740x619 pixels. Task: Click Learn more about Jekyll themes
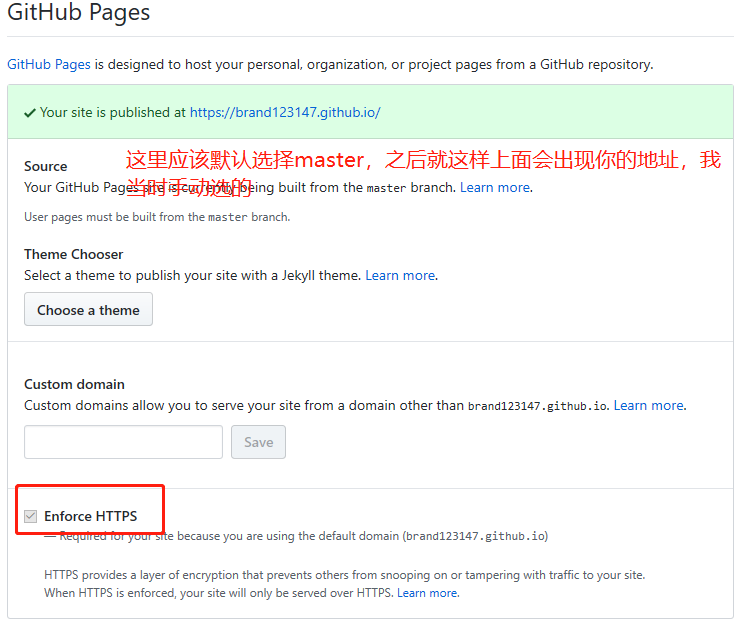[x=400, y=275]
